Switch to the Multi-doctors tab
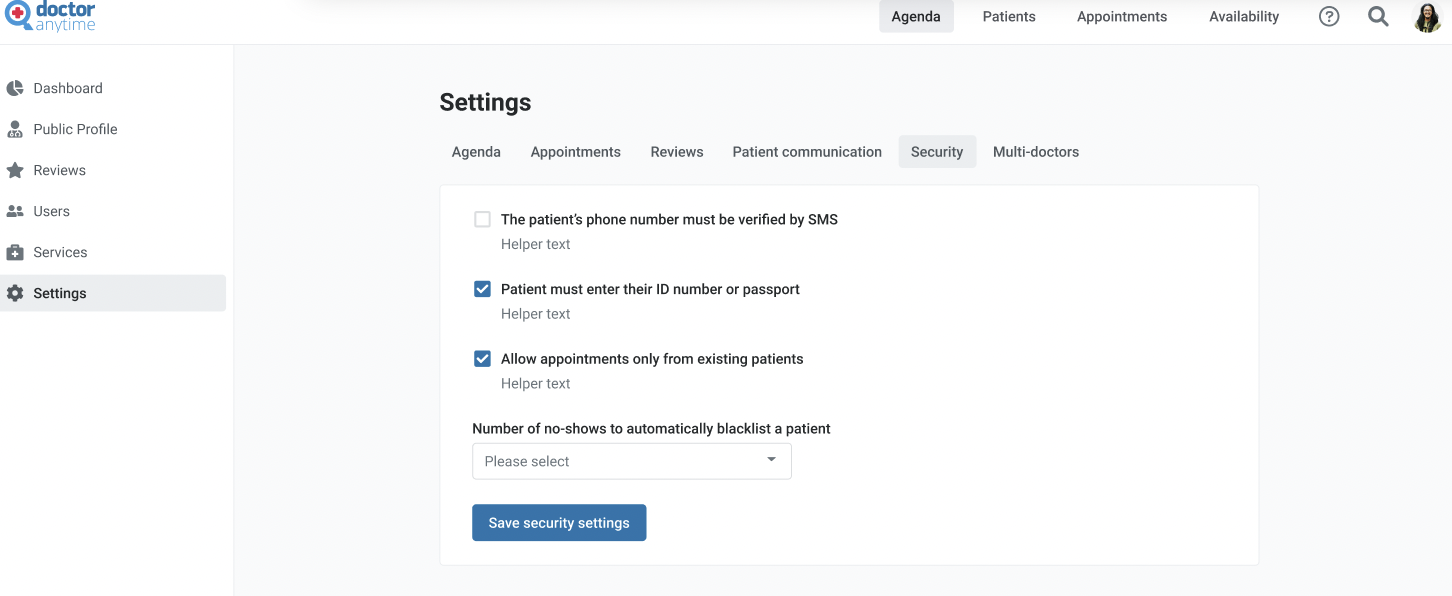 [1036, 152]
